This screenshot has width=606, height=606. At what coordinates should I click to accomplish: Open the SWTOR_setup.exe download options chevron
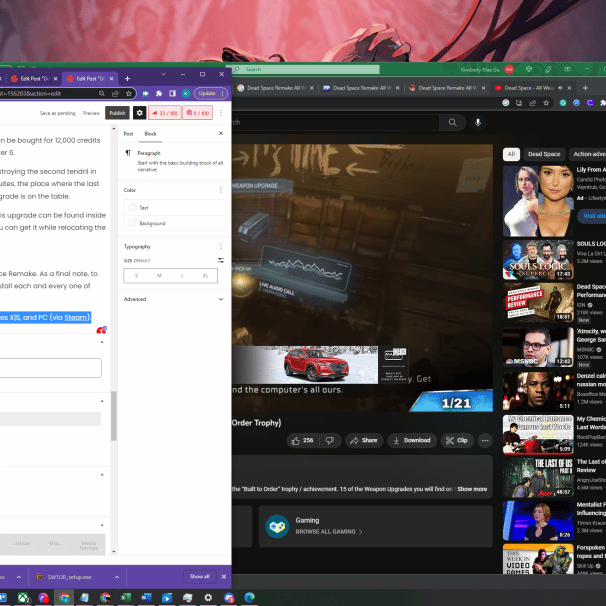click(117, 577)
